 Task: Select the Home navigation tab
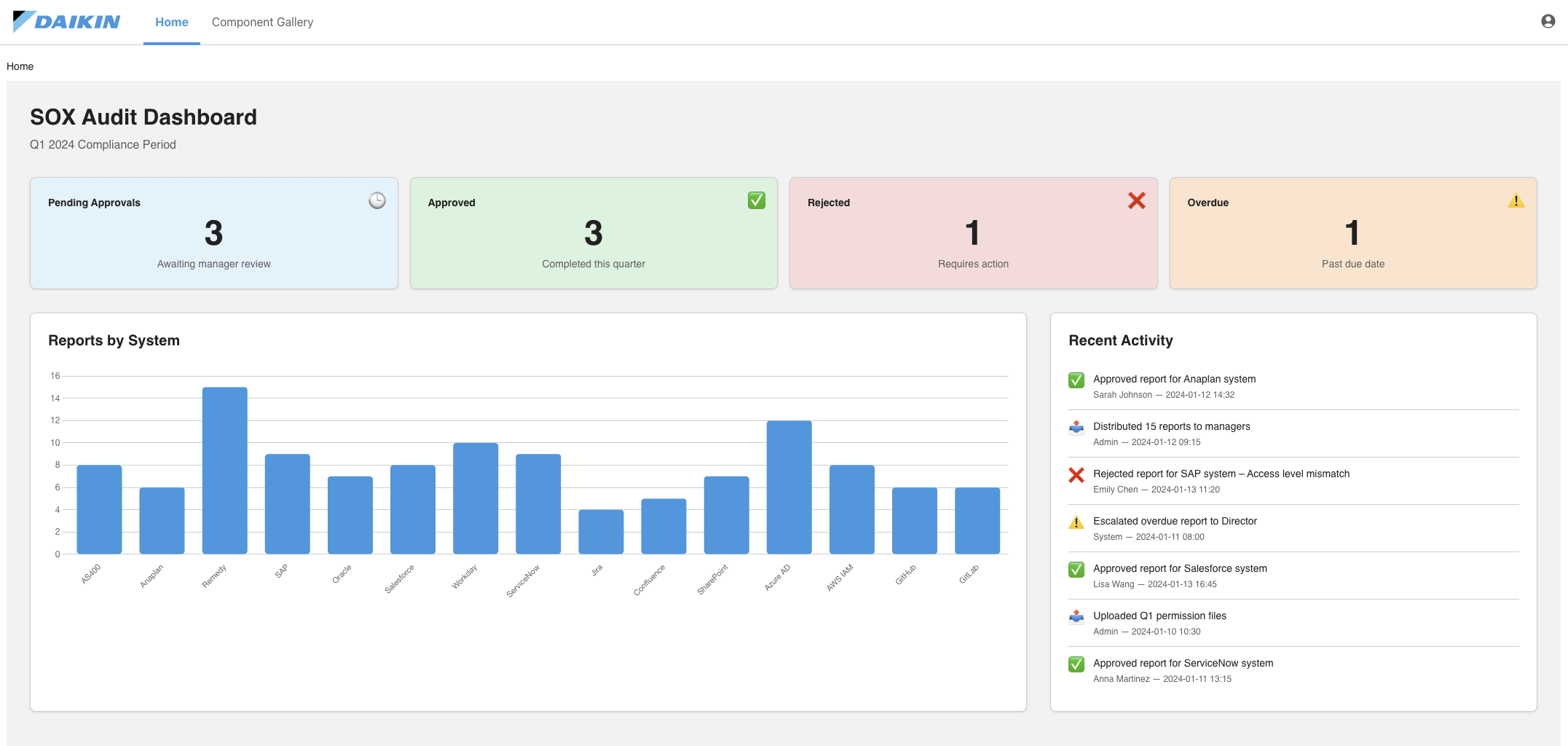(x=171, y=22)
